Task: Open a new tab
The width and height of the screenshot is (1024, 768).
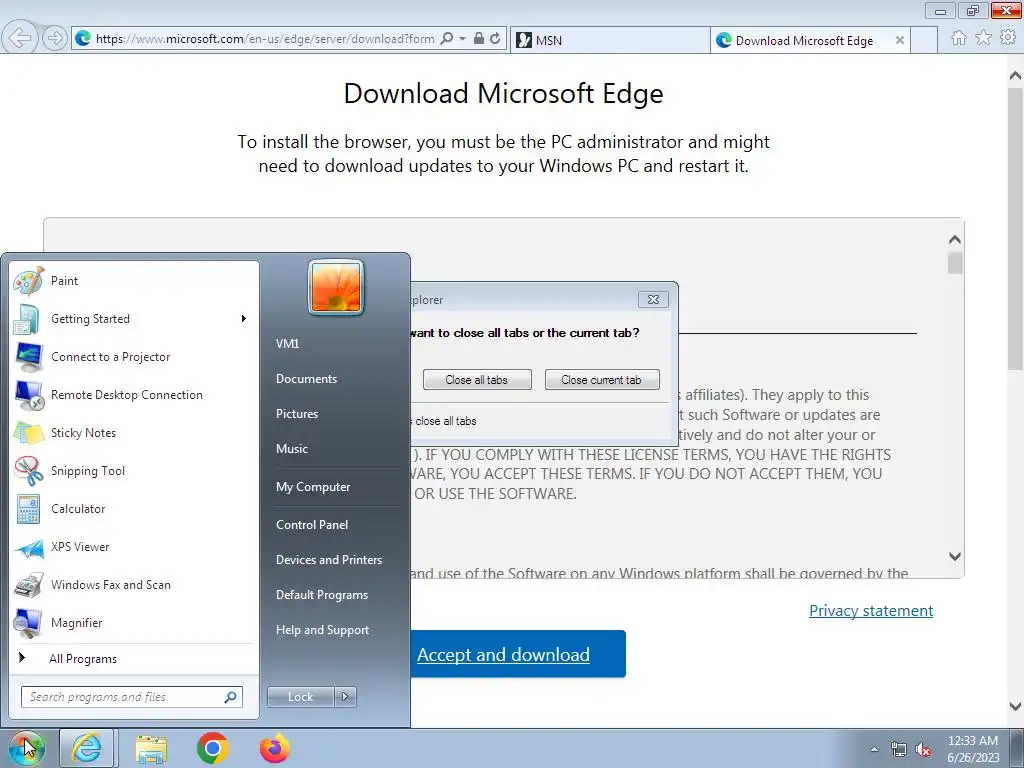Action: (x=924, y=40)
